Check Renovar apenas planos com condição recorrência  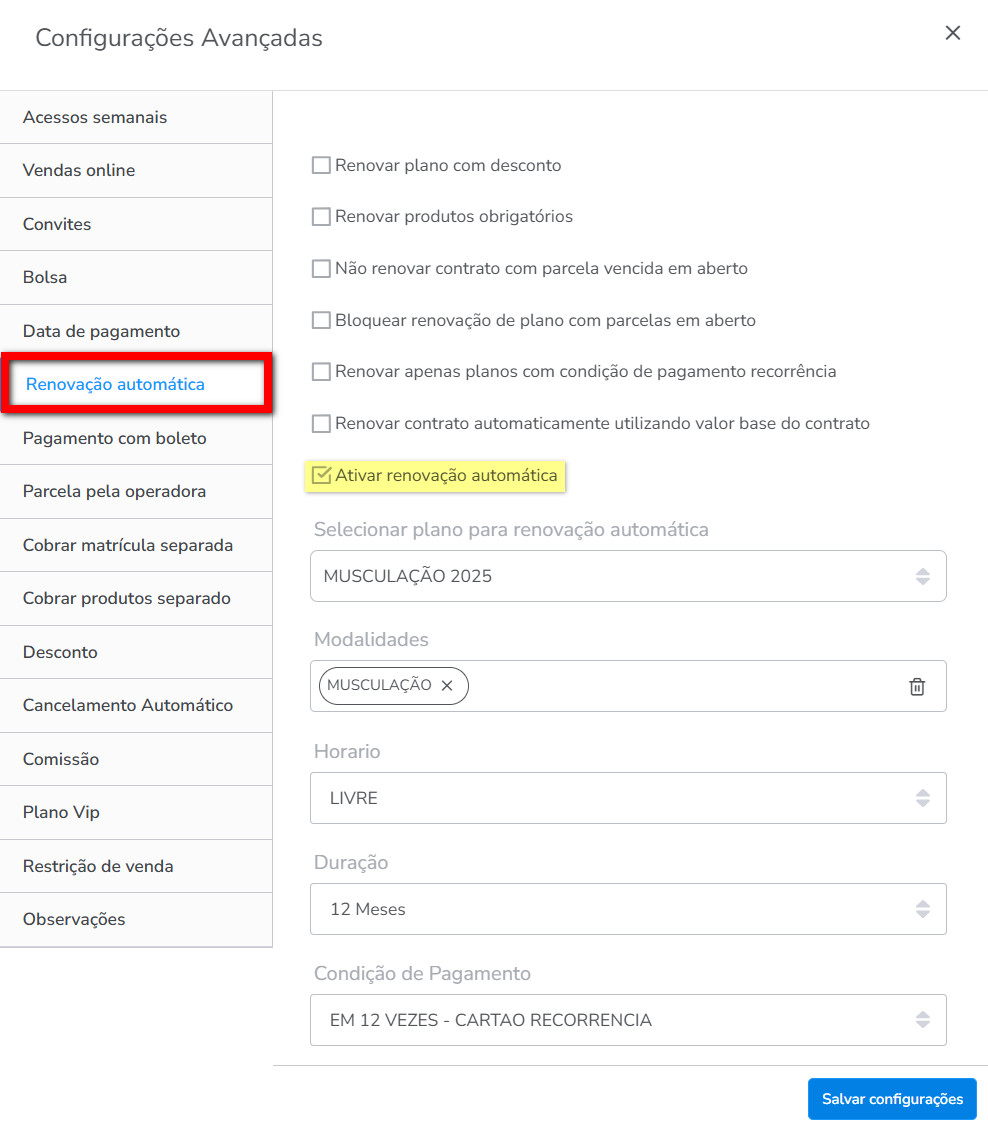(x=321, y=372)
